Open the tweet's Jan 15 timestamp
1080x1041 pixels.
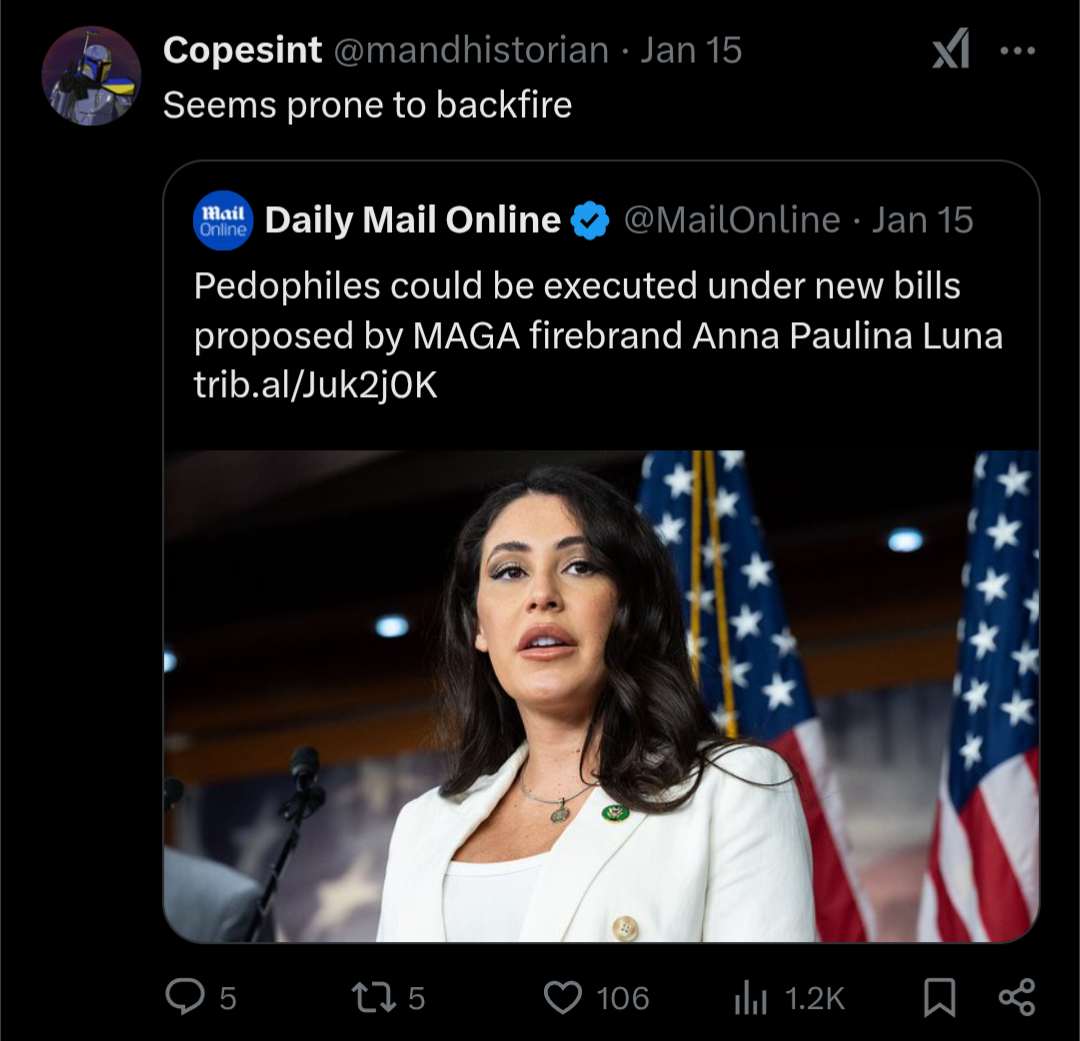[691, 50]
